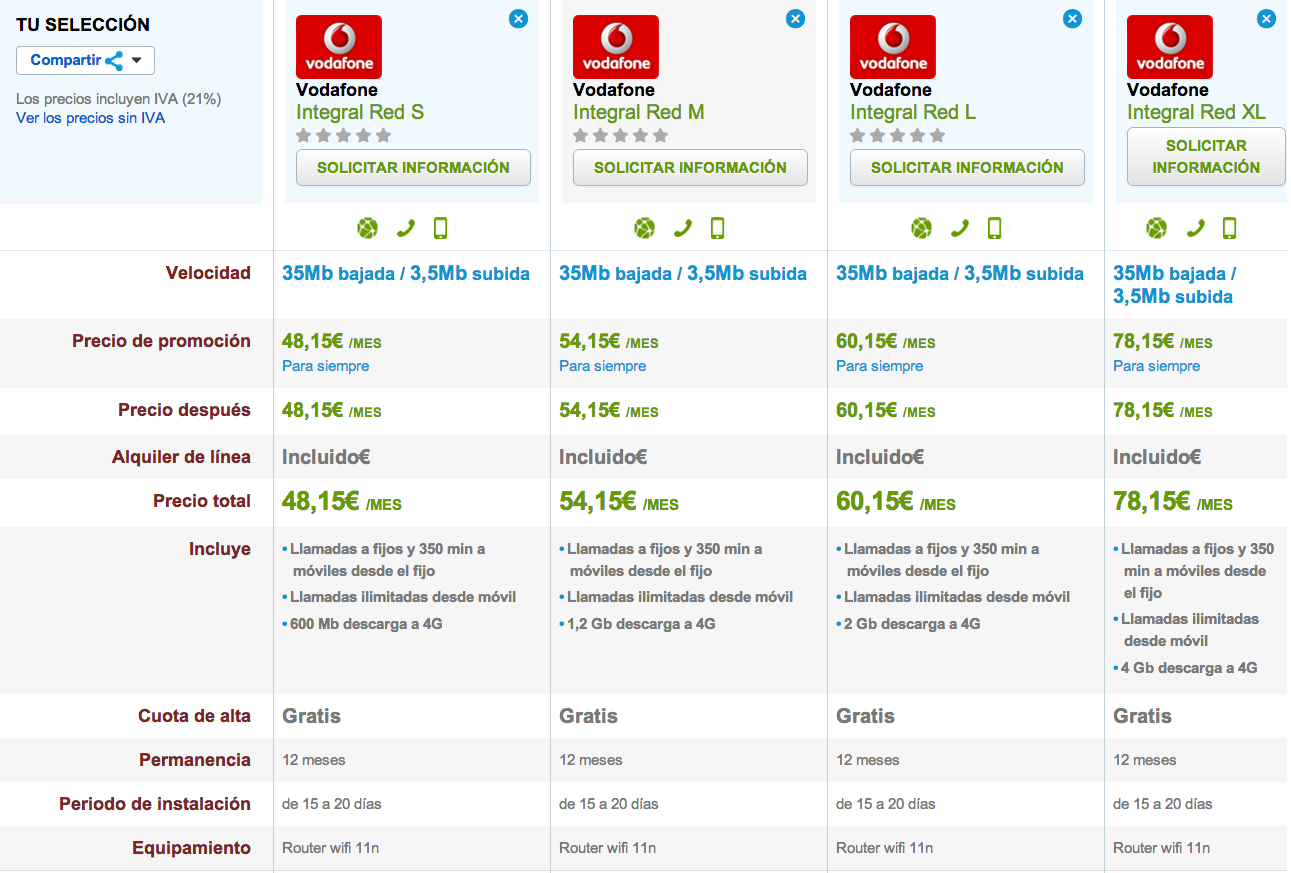This screenshot has width=1291, height=873.
Task: Open the Integral Red L plan title
Action: click(913, 112)
